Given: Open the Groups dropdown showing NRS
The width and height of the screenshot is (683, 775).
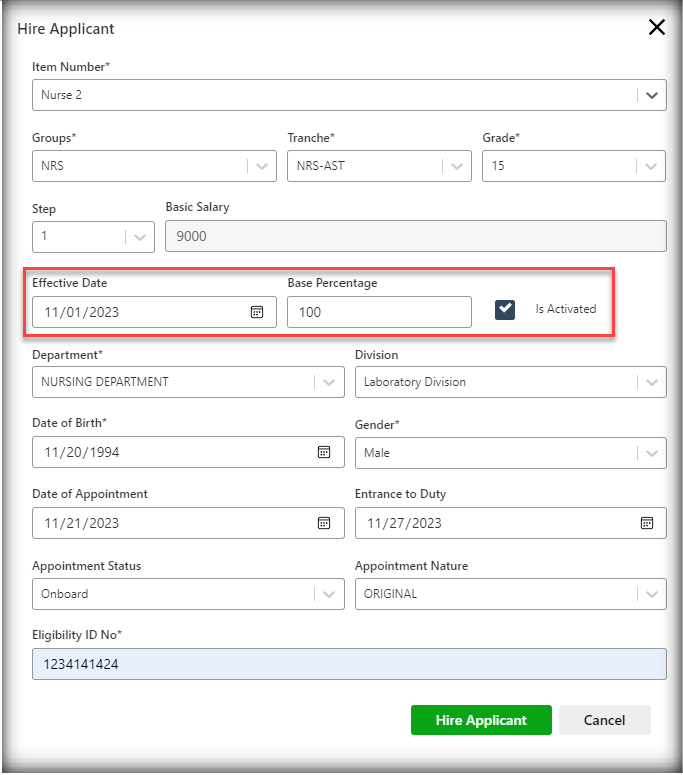Looking at the screenshot, I should click(262, 166).
